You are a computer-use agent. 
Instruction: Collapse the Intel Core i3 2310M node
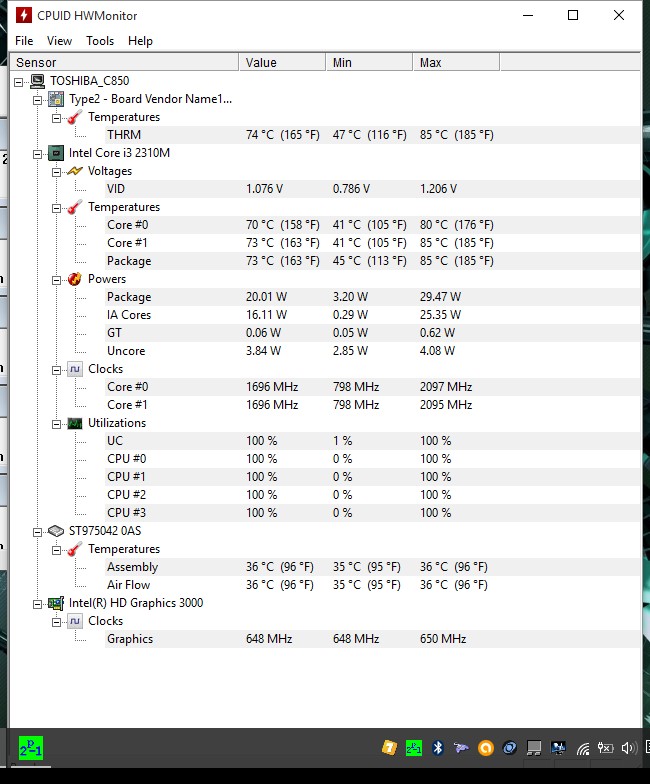point(38,153)
